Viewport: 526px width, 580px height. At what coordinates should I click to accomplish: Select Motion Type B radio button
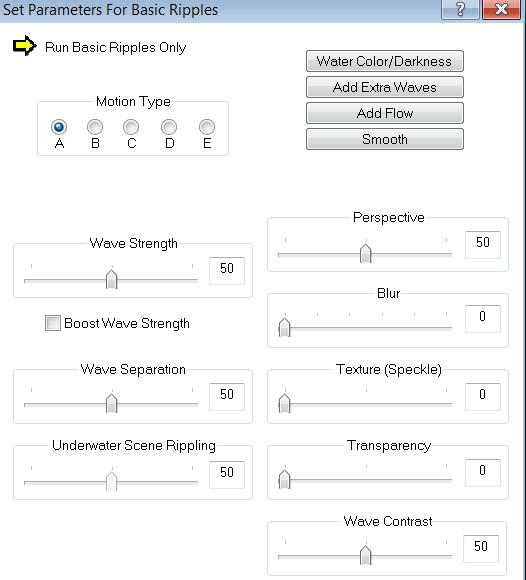coord(95,127)
